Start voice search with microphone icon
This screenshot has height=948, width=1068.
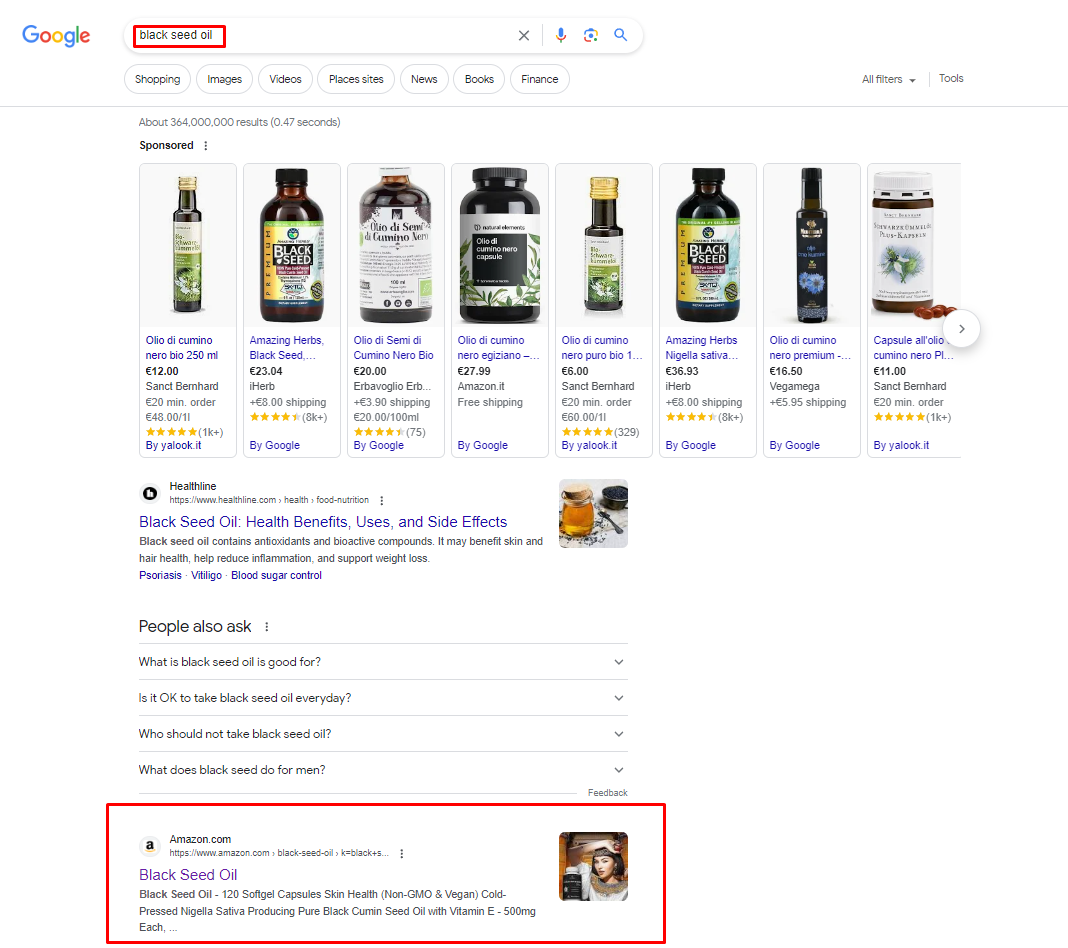click(561, 35)
